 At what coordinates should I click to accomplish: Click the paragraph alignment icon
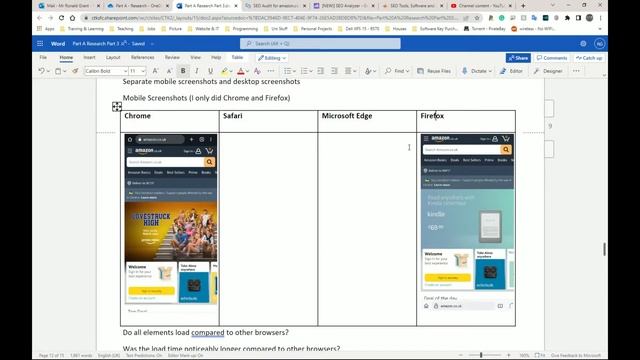[348, 71]
